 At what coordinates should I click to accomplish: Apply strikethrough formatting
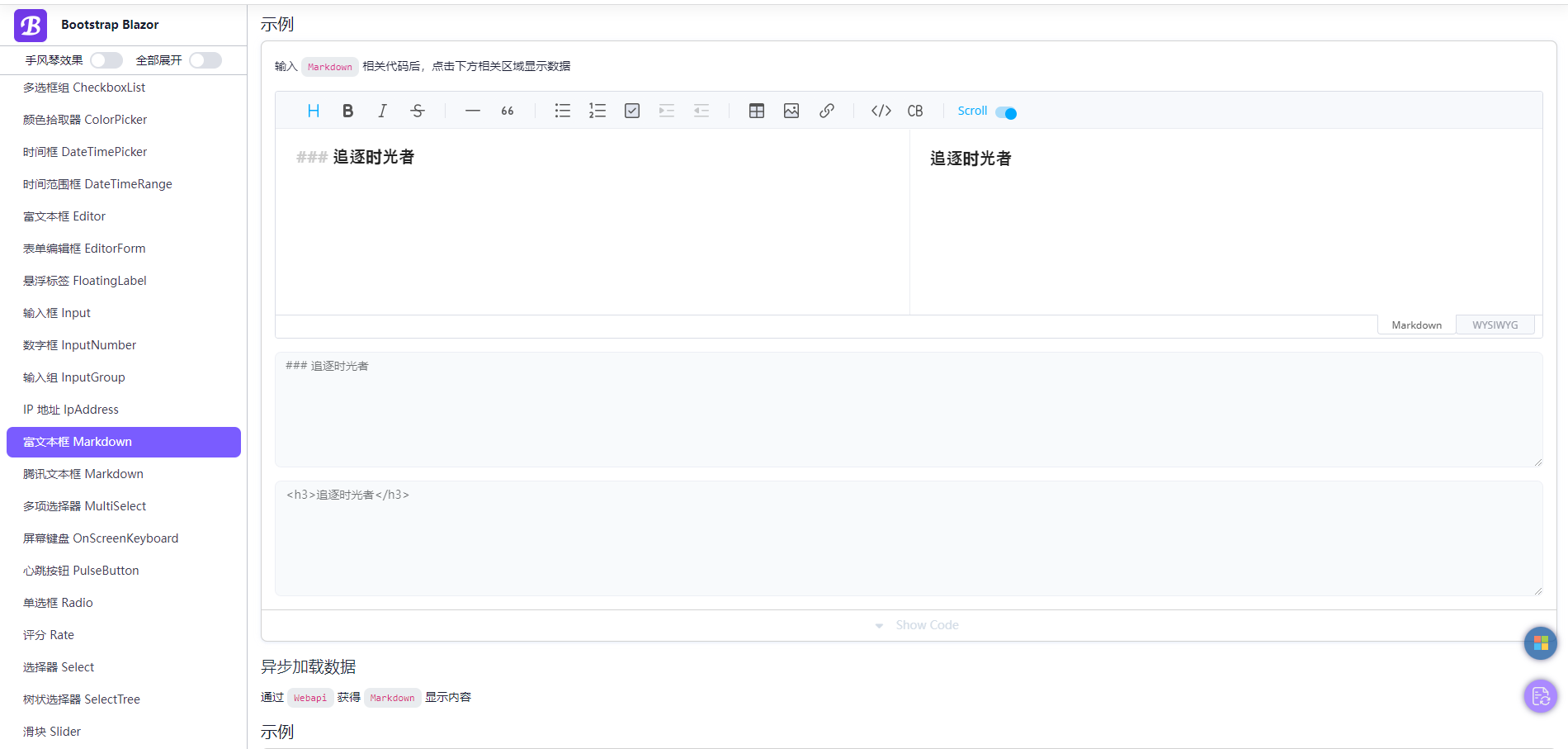coord(418,110)
